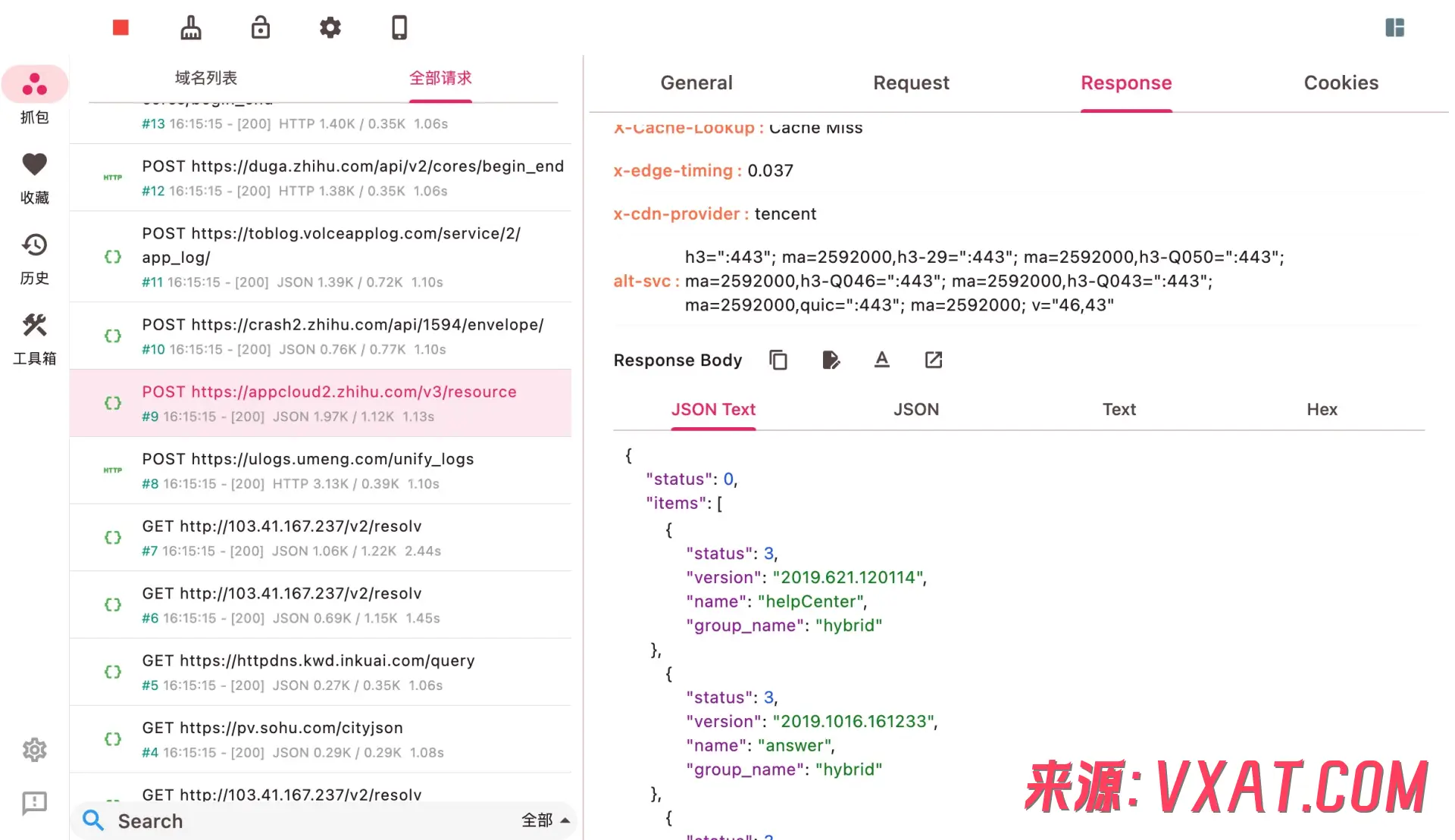Image resolution: width=1455 pixels, height=840 pixels.
Task: Open the SSL lock icon settings
Action: pyautogui.click(x=261, y=28)
